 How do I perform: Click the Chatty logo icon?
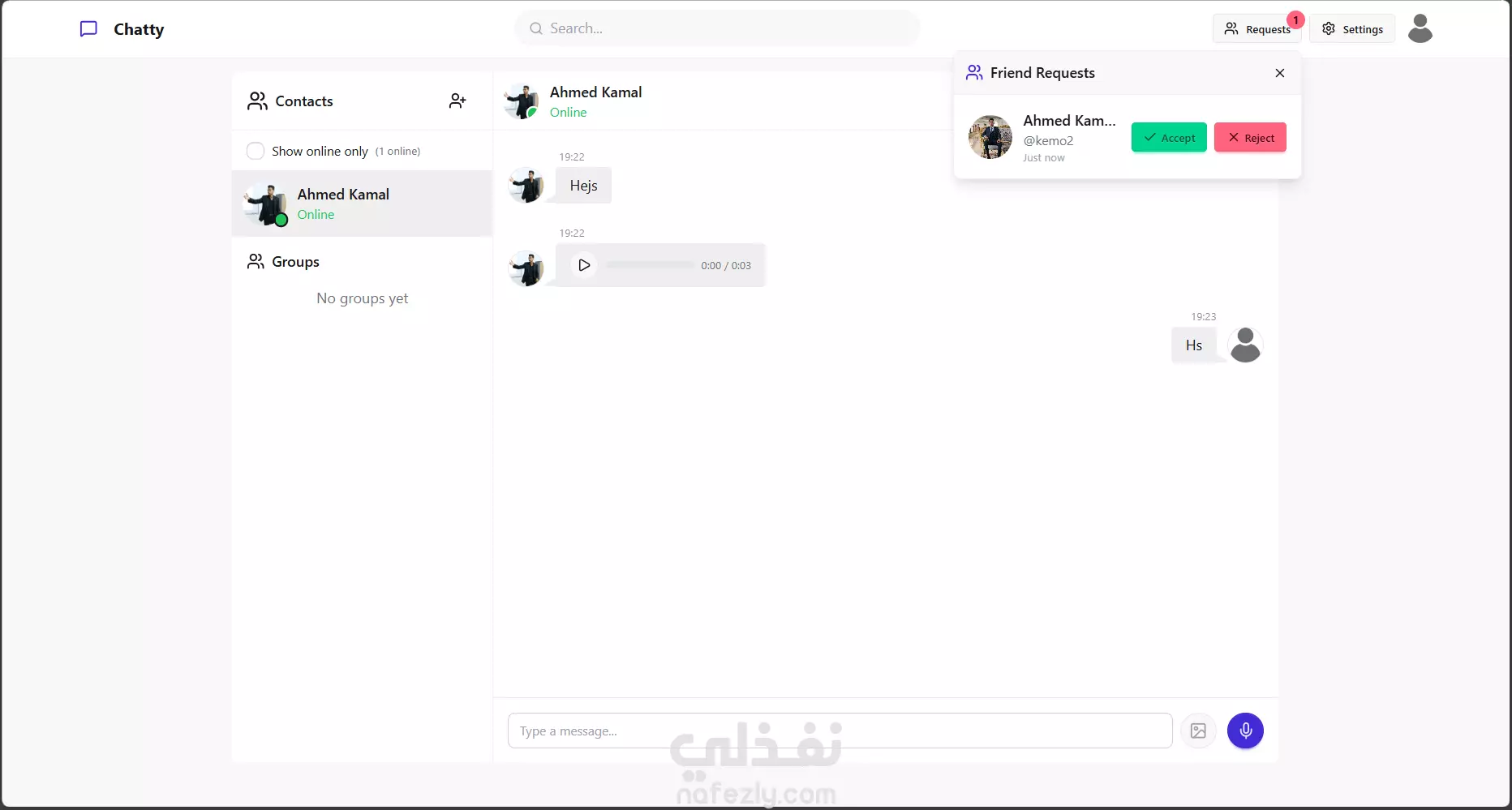pos(88,29)
